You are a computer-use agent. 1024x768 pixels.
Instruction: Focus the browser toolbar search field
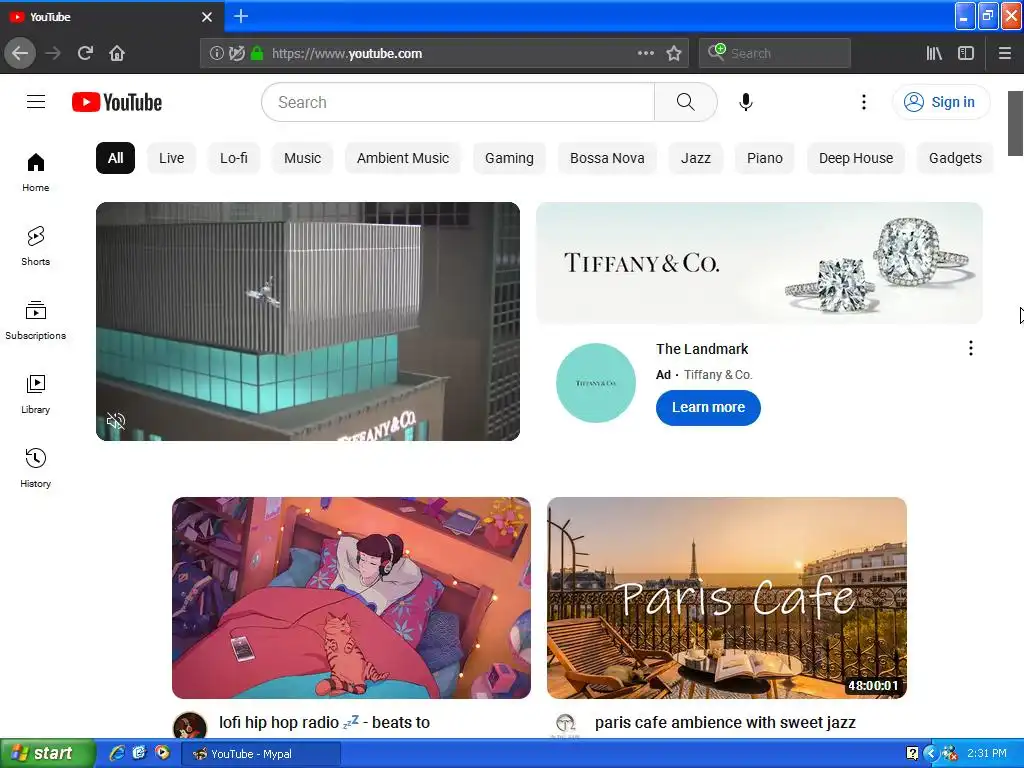point(775,53)
